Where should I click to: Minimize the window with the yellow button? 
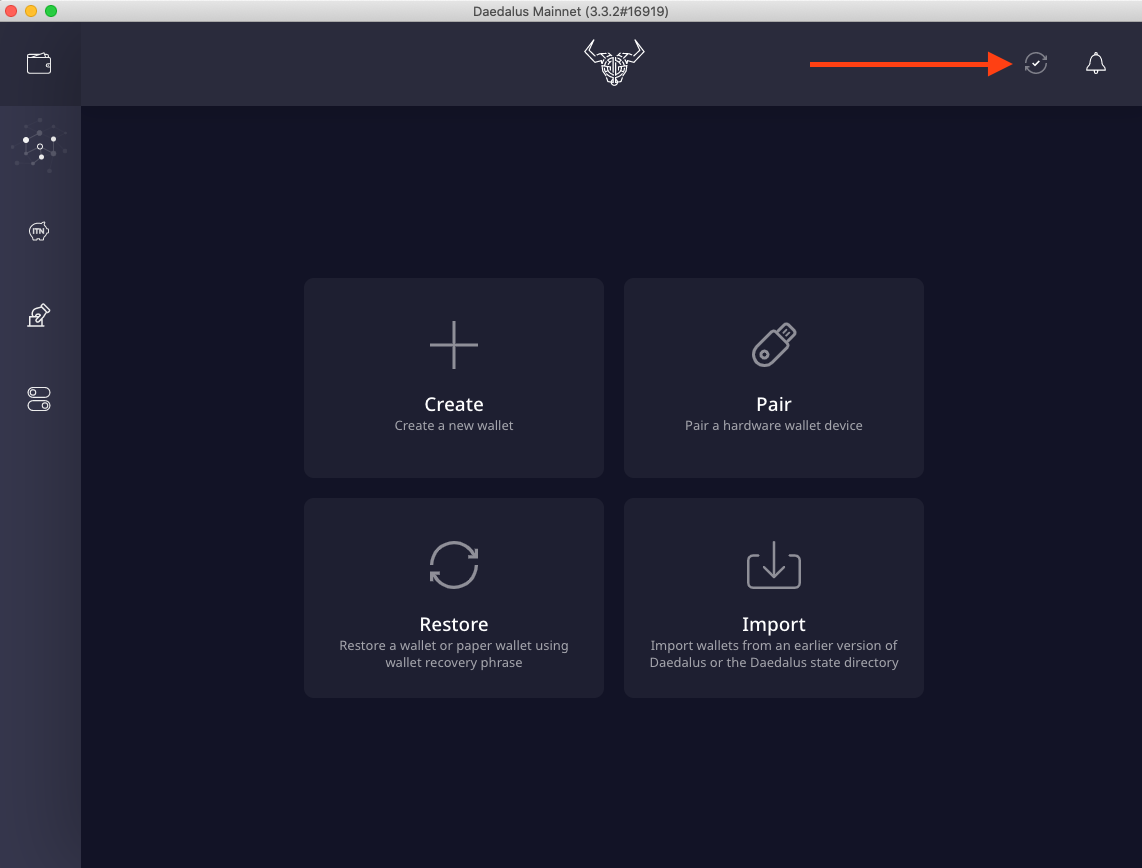pos(31,11)
